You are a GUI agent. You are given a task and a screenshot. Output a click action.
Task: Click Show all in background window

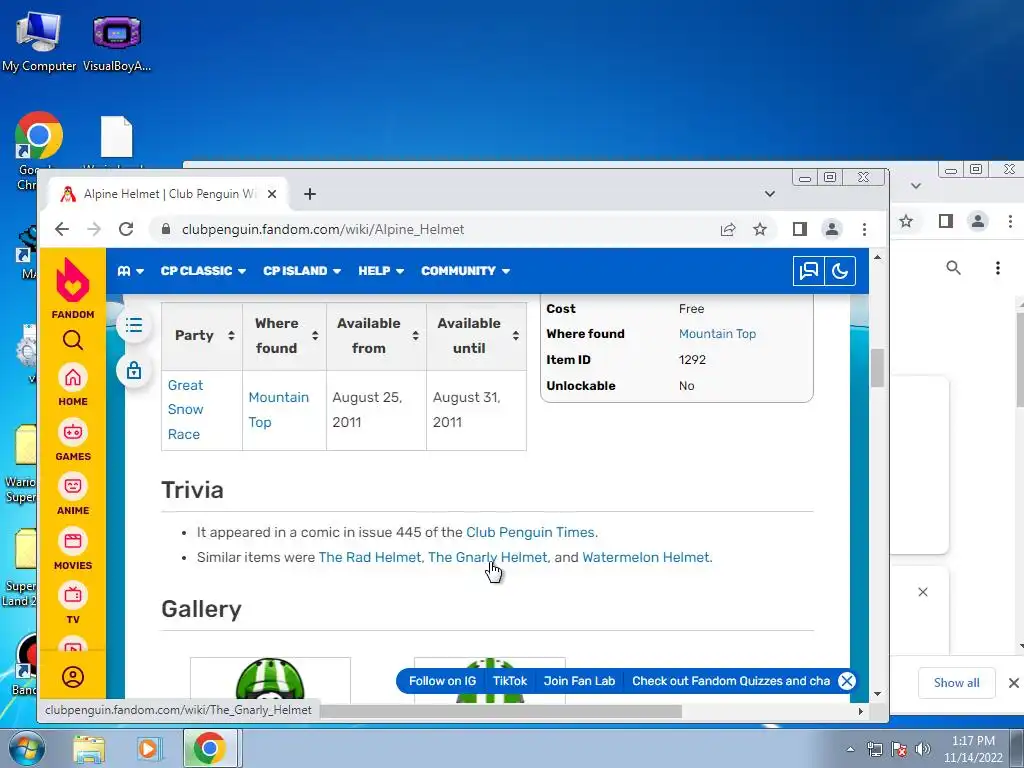pos(956,682)
